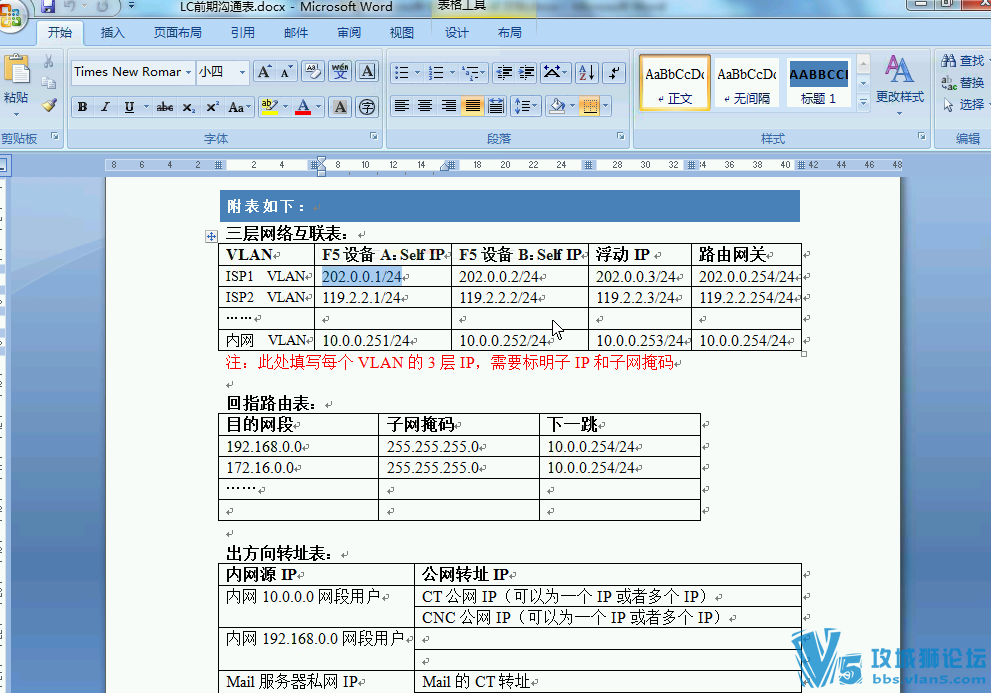Open the Times New Roman font dropdown
991x693 pixels.
[190, 72]
